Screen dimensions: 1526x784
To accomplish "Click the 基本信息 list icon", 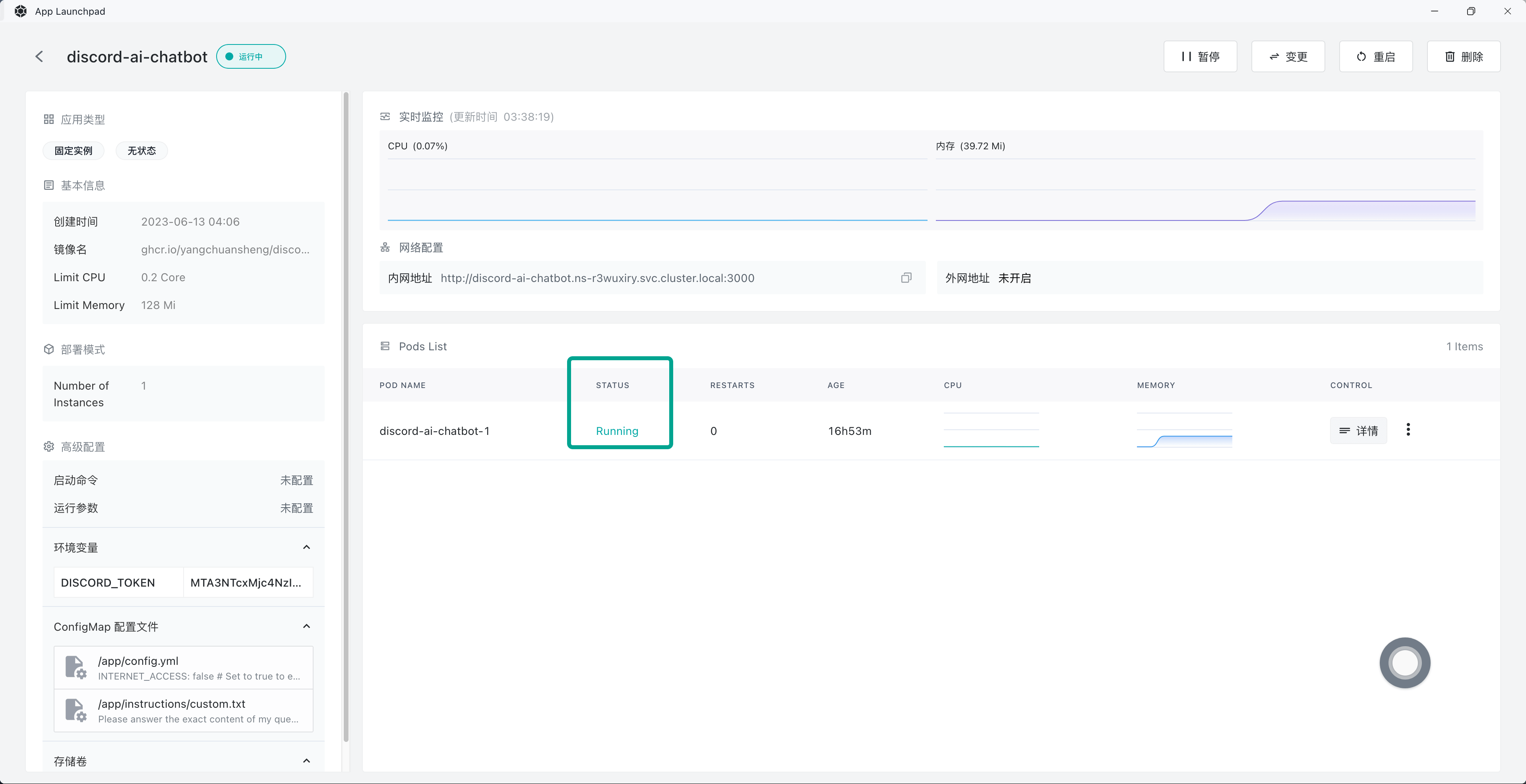I will 48,185.
